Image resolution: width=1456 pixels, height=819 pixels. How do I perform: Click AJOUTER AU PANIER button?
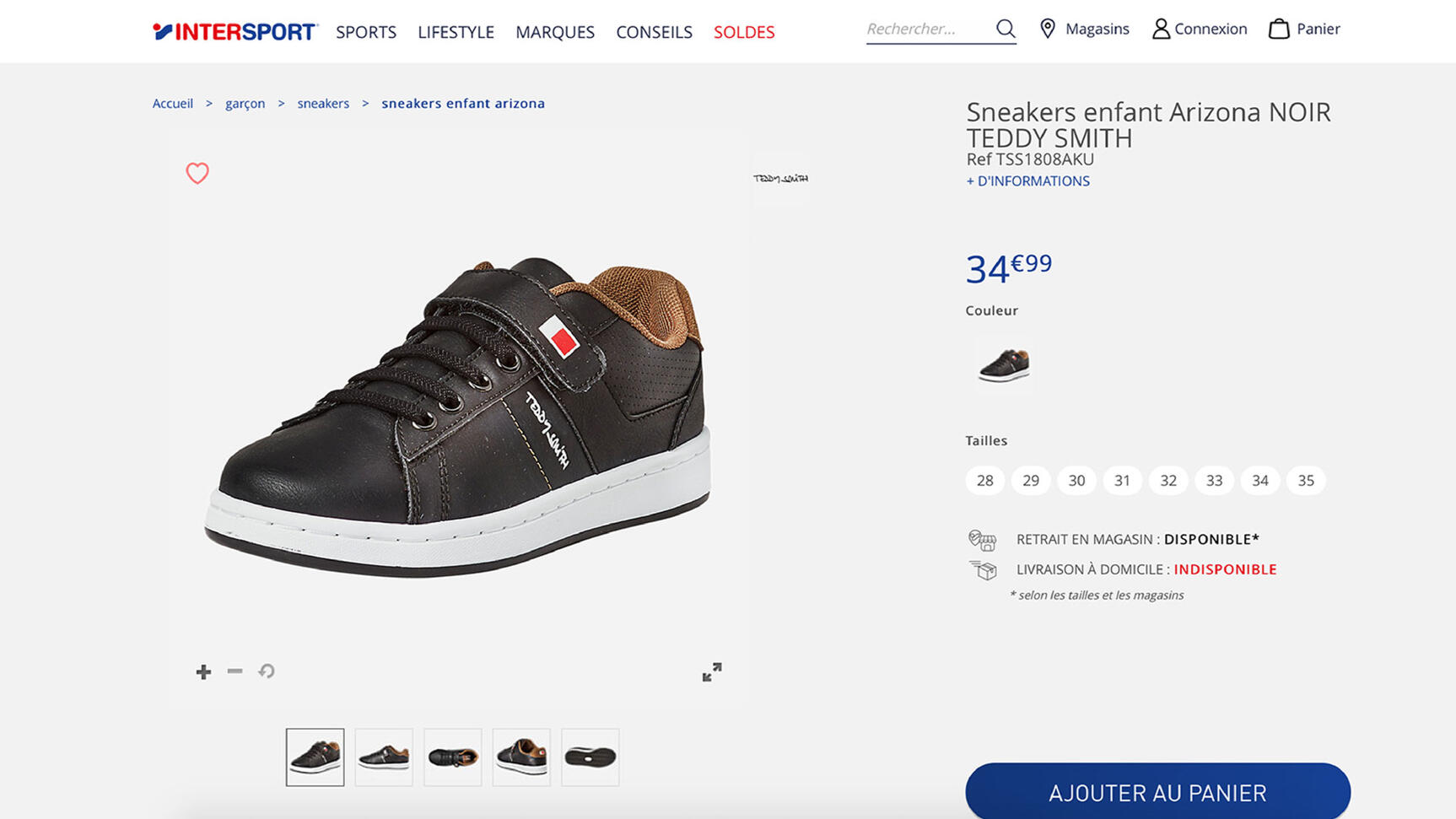point(1157,792)
